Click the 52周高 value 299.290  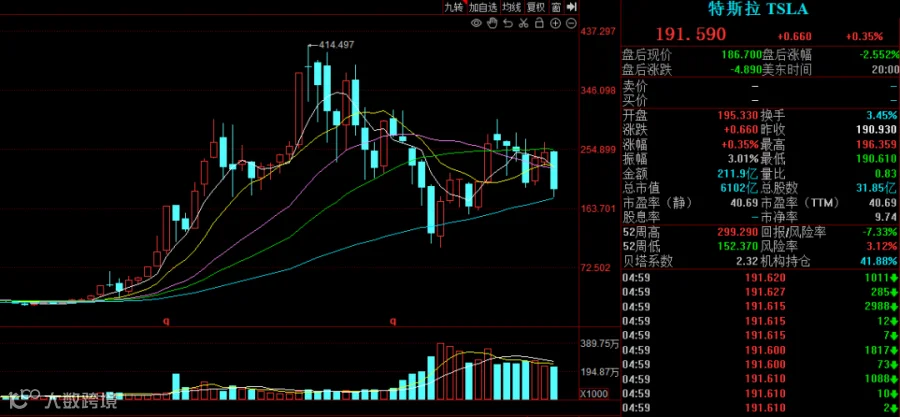738,232
